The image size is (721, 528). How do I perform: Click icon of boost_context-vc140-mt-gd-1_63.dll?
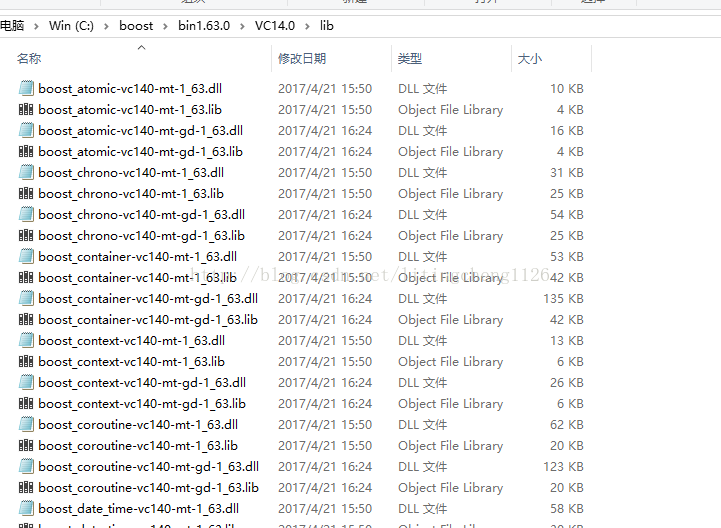tap(26, 383)
